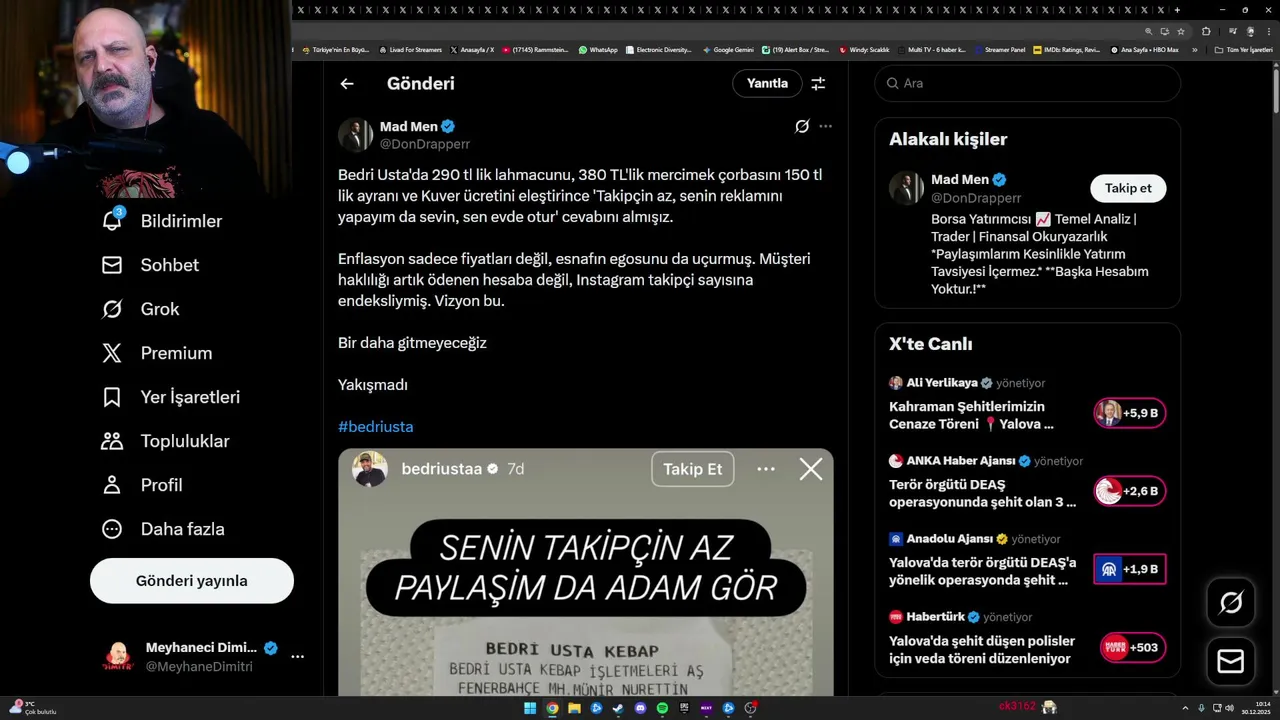
Task: Click bedriustaa story avatar
Action: (x=370, y=469)
